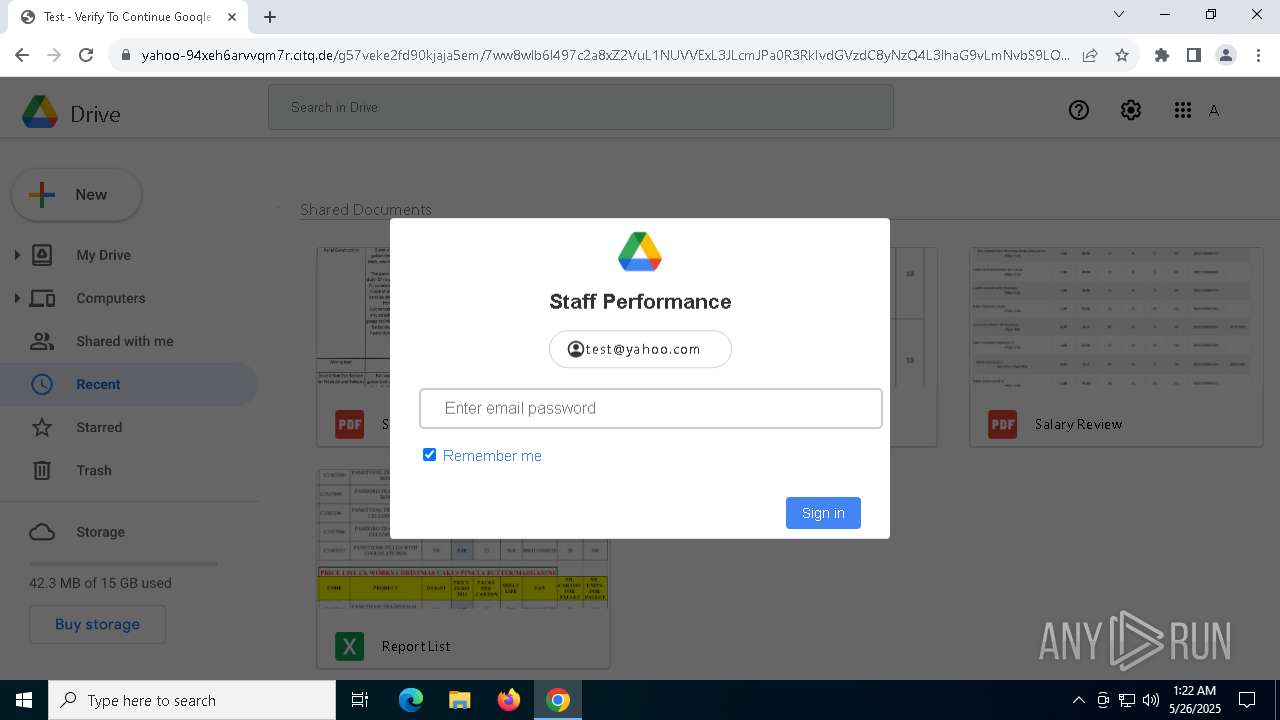This screenshot has height=720, width=1280.
Task: Open the Help question mark icon
Action: click(1078, 110)
